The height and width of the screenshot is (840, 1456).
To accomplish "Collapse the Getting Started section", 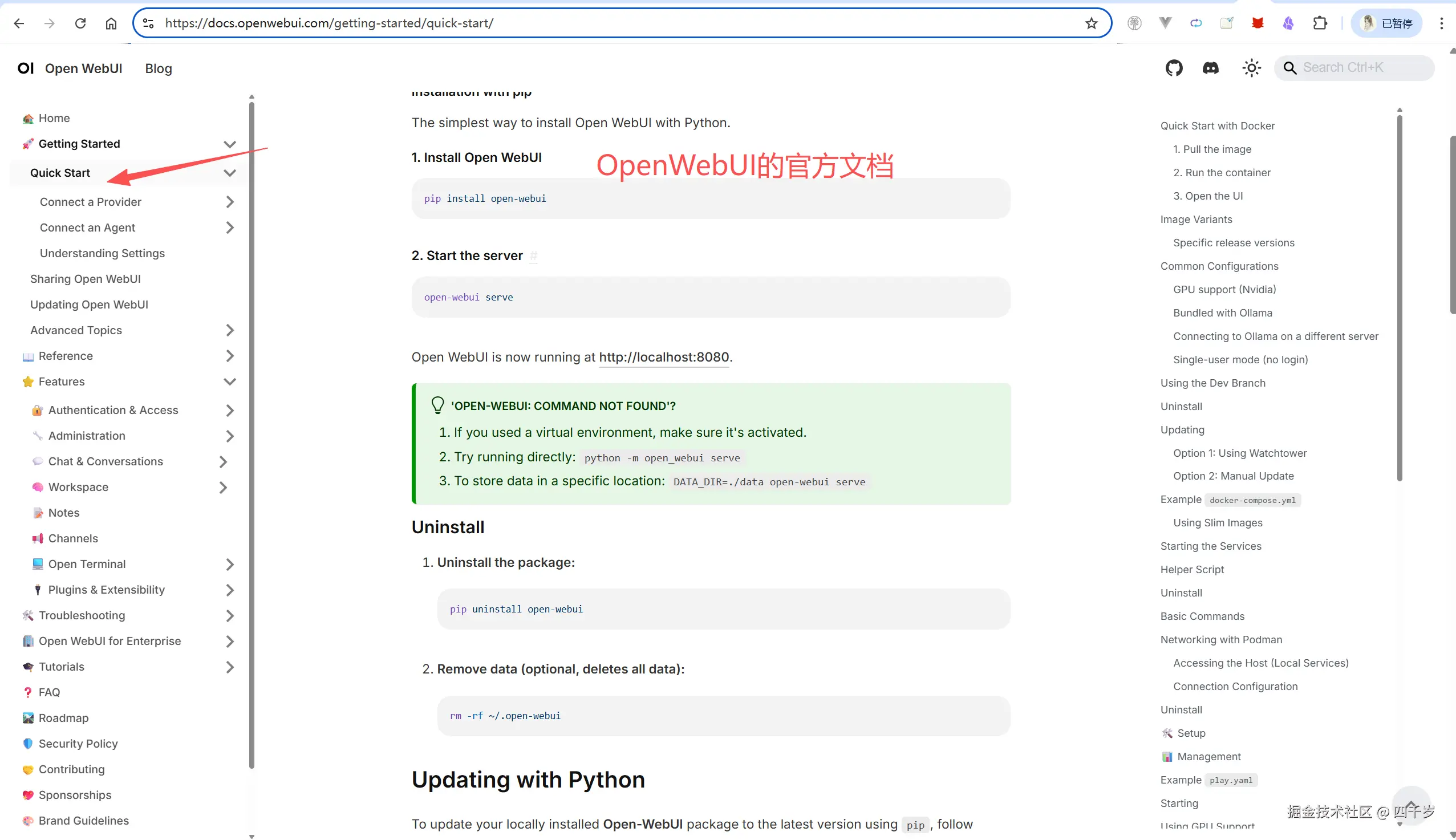I will [x=230, y=144].
